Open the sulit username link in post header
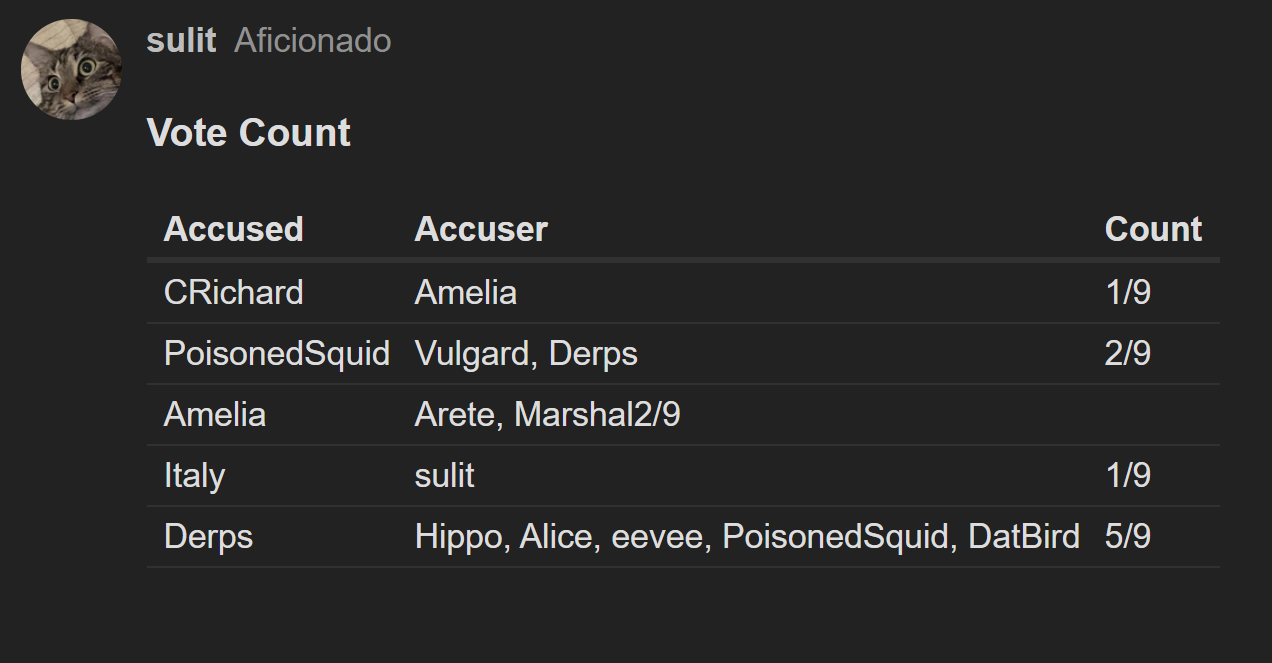1272x663 pixels. 181,40
